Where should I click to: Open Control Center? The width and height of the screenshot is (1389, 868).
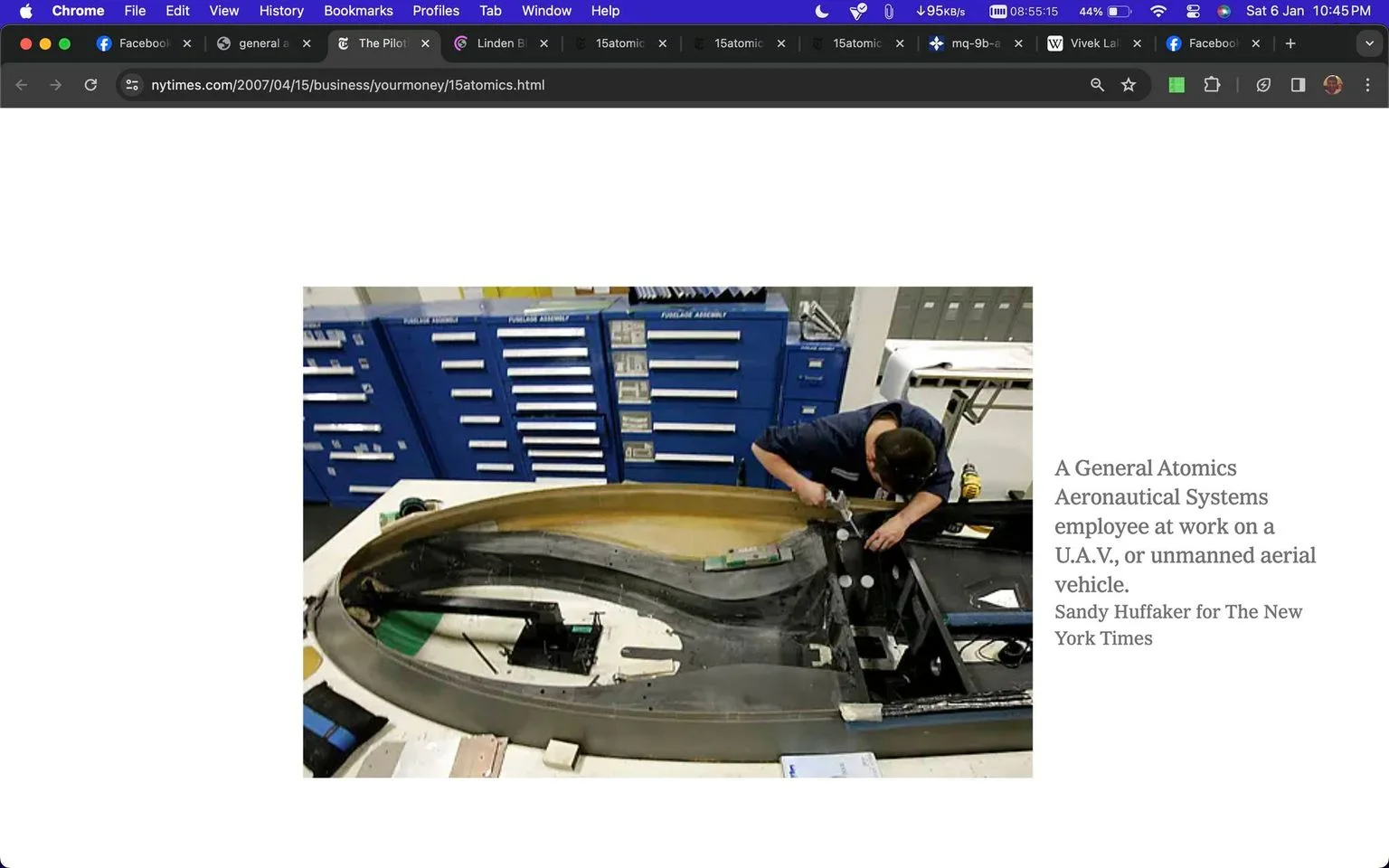[x=1193, y=11]
